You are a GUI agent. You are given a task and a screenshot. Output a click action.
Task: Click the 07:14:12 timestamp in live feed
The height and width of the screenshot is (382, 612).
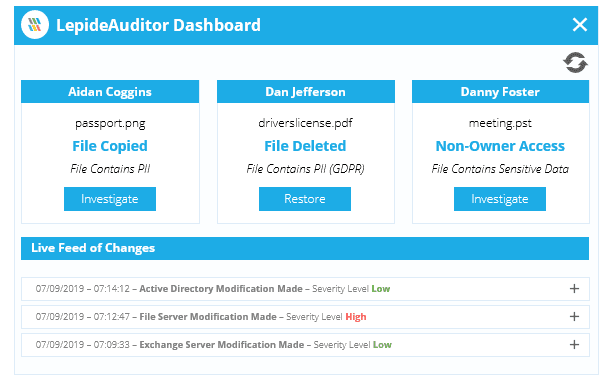click(x=112, y=289)
